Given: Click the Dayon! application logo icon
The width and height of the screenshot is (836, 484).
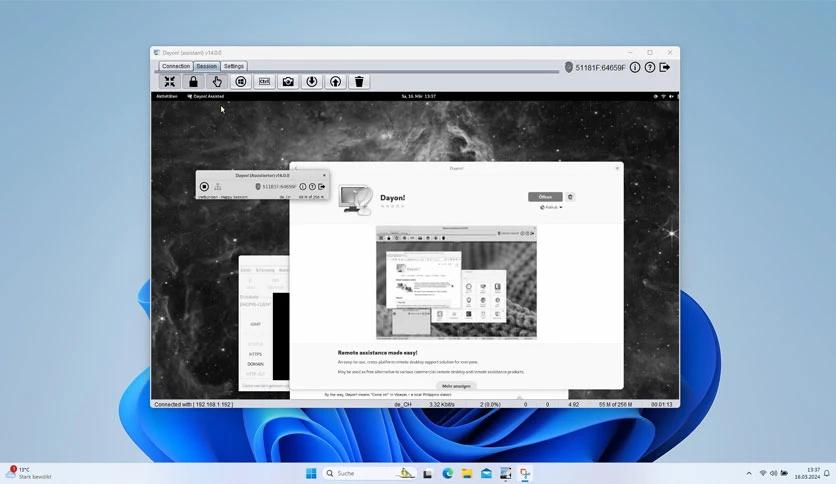Looking at the screenshot, I should pos(356,200).
